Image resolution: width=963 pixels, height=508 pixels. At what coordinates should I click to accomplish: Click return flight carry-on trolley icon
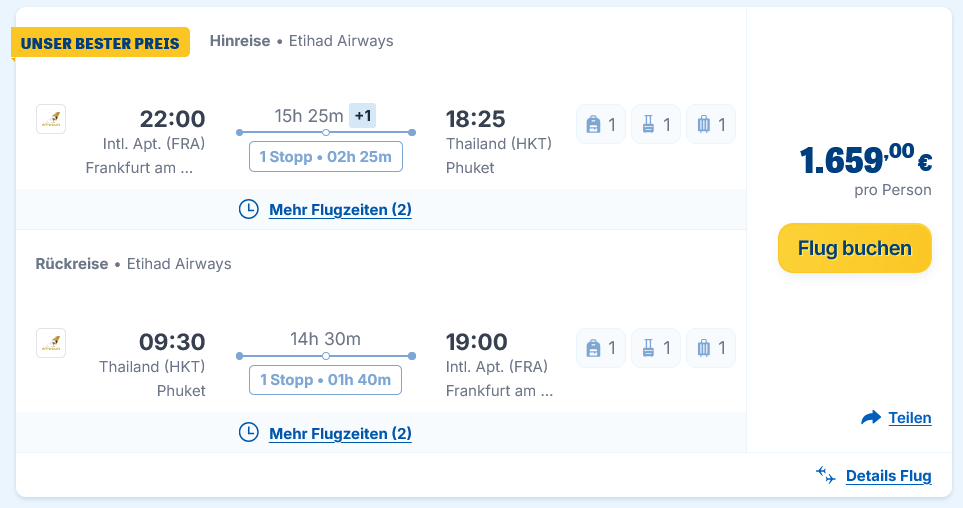pos(648,348)
